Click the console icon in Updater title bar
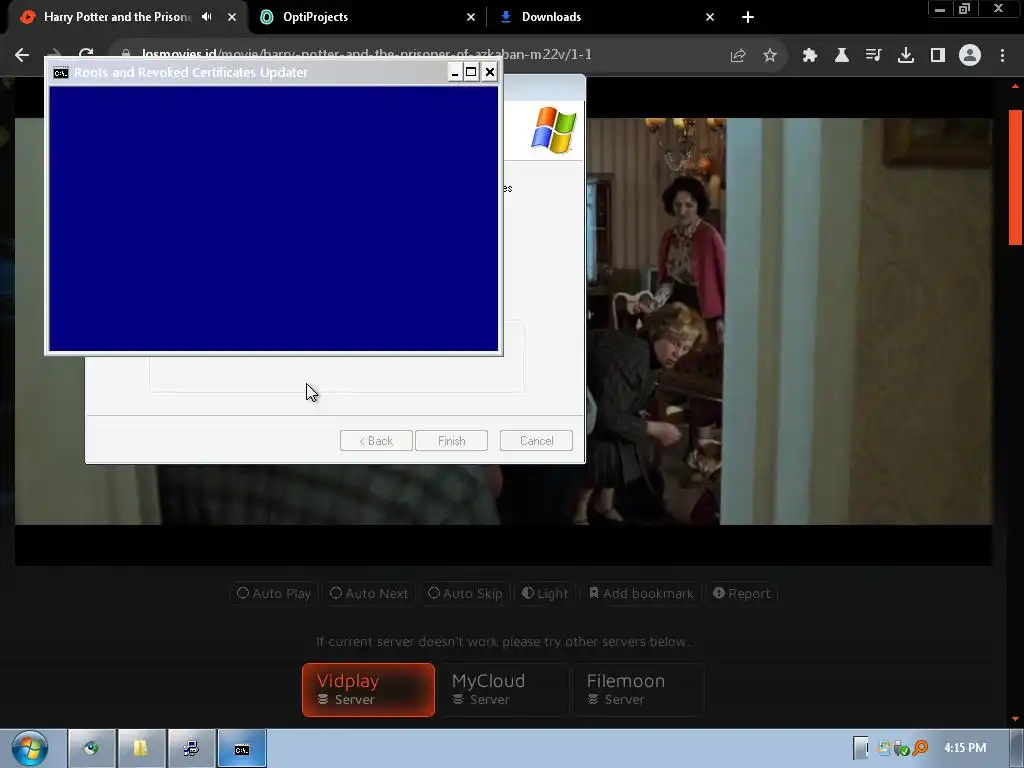 coord(61,72)
